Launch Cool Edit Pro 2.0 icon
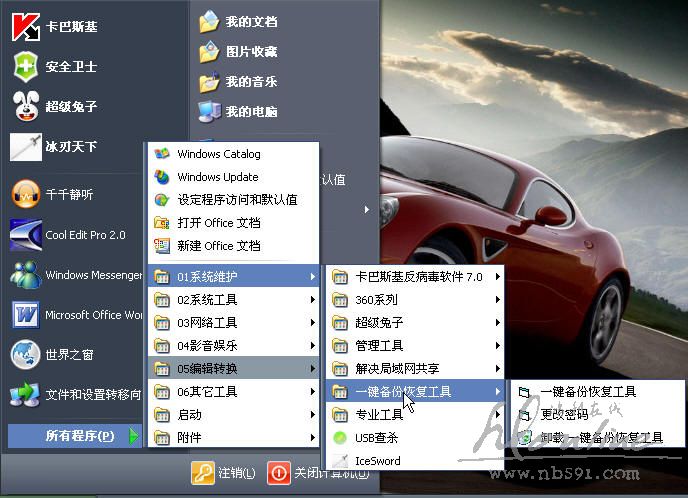Screen dimensions: 688x498 (25, 235)
